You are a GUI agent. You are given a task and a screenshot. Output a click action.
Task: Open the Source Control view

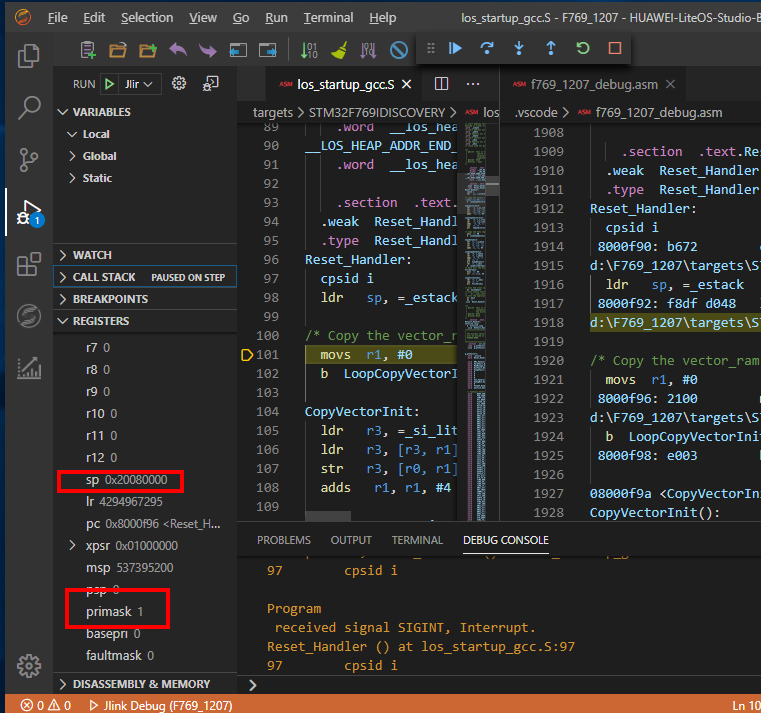pos(29,159)
